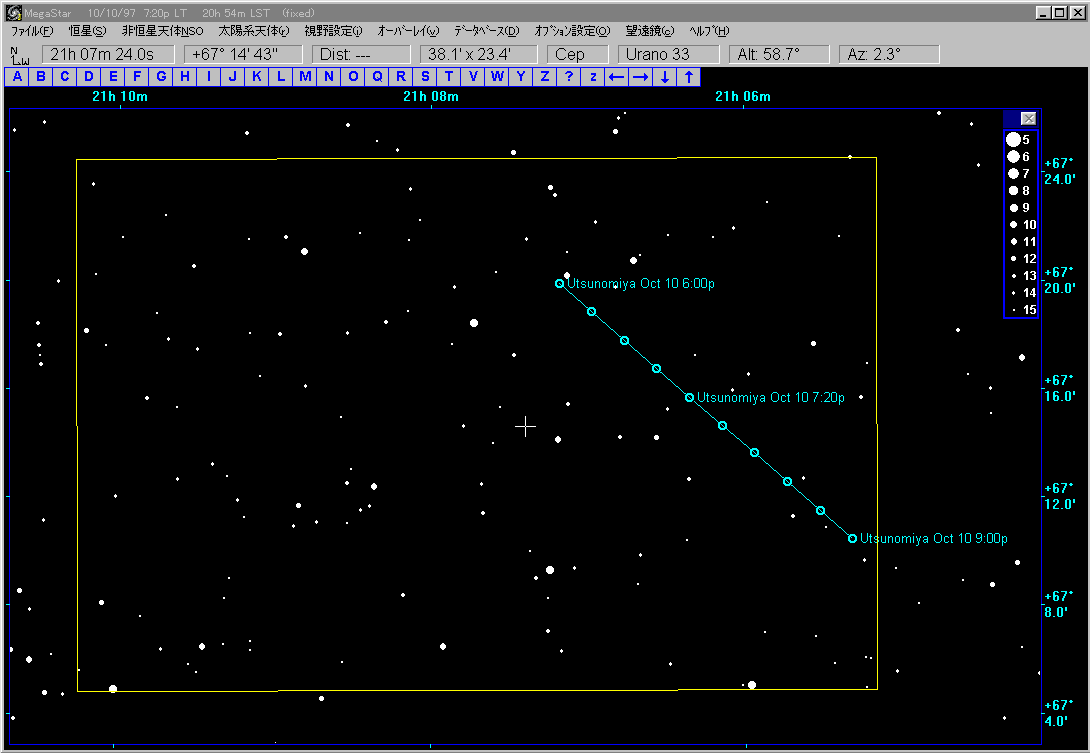Click the V toolbar button
Screen dimensions: 1090x753
click(473, 76)
